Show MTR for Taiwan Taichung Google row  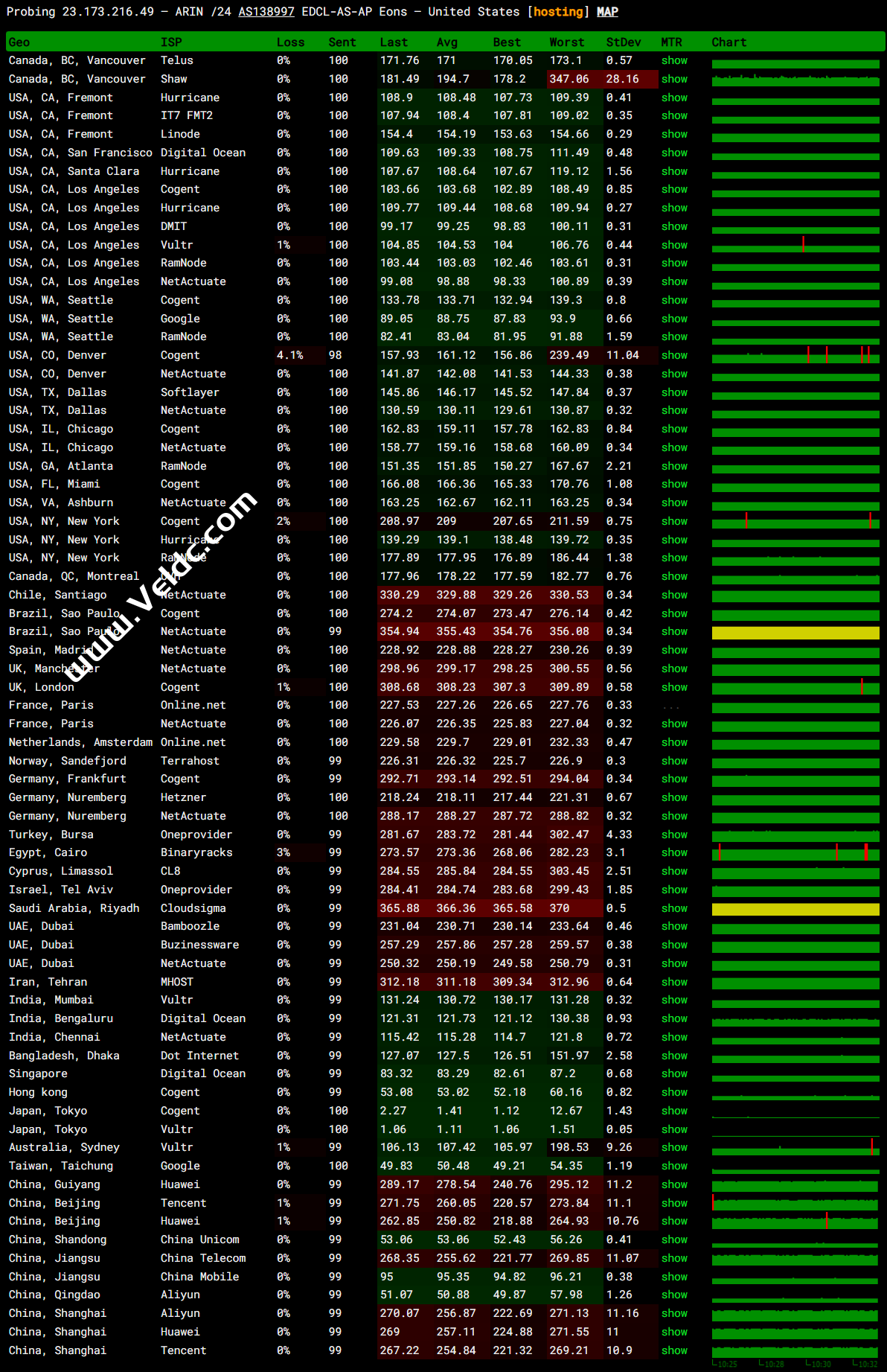point(674,1166)
